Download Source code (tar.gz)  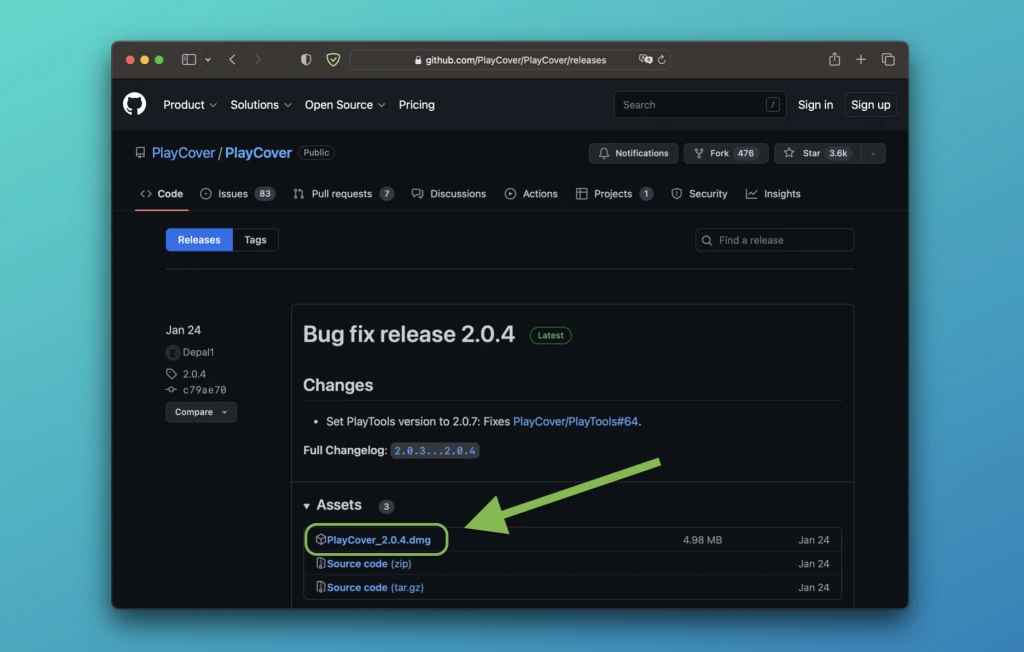[x=375, y=587]
